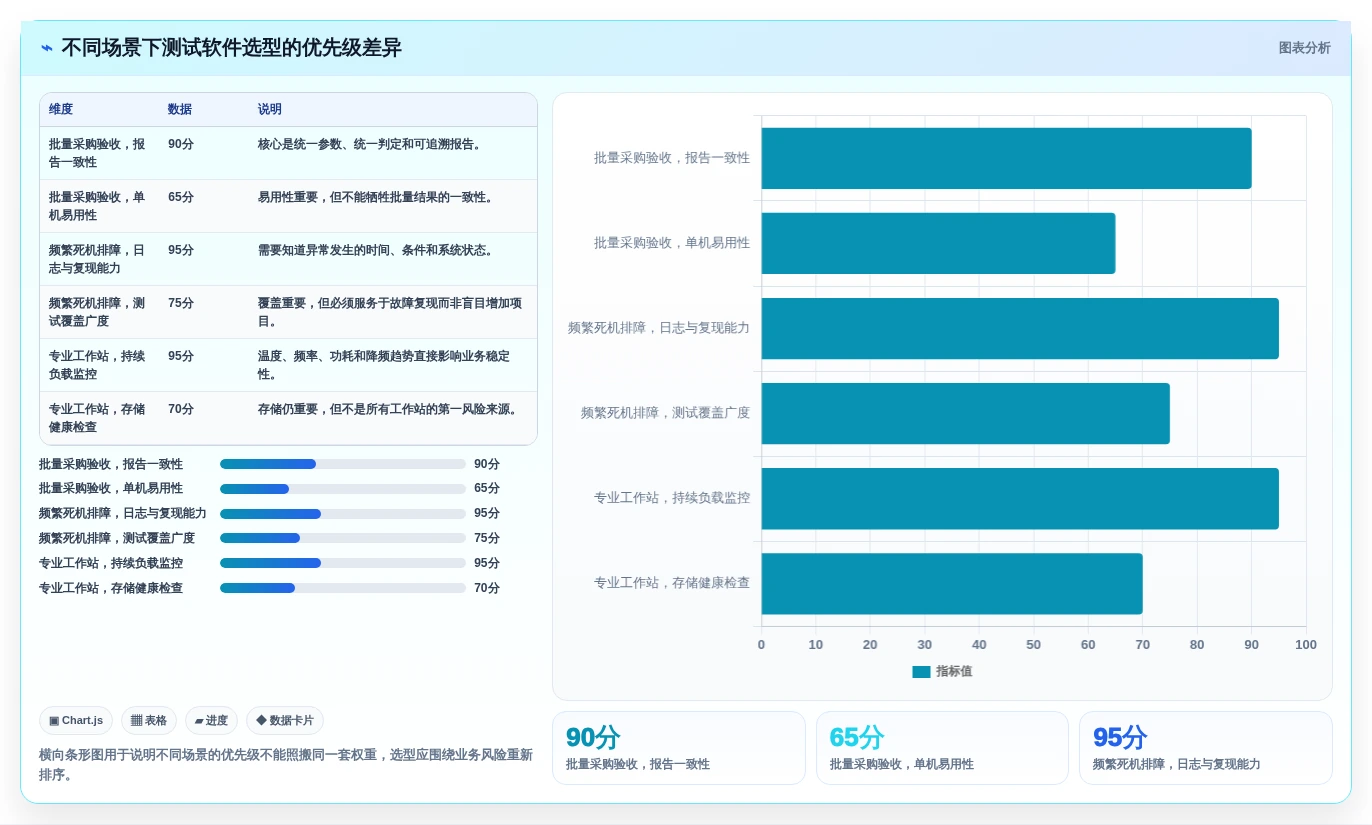Click the 90分 报告一致性 data card
1372x825 pixels.
click(x=679, y=748)
